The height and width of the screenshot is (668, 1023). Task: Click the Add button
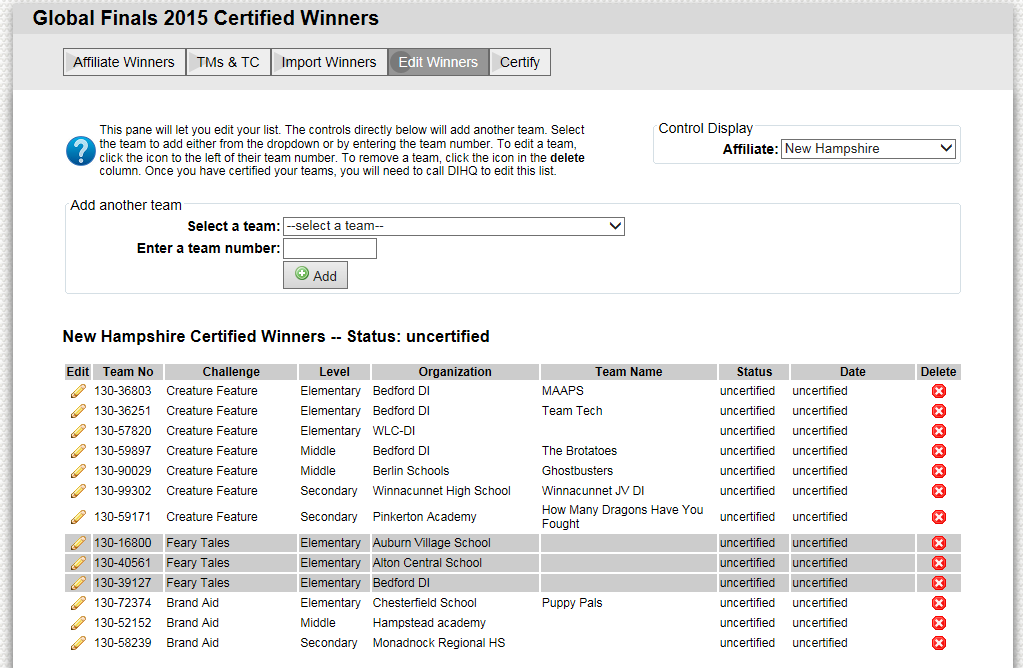(315, 275)
